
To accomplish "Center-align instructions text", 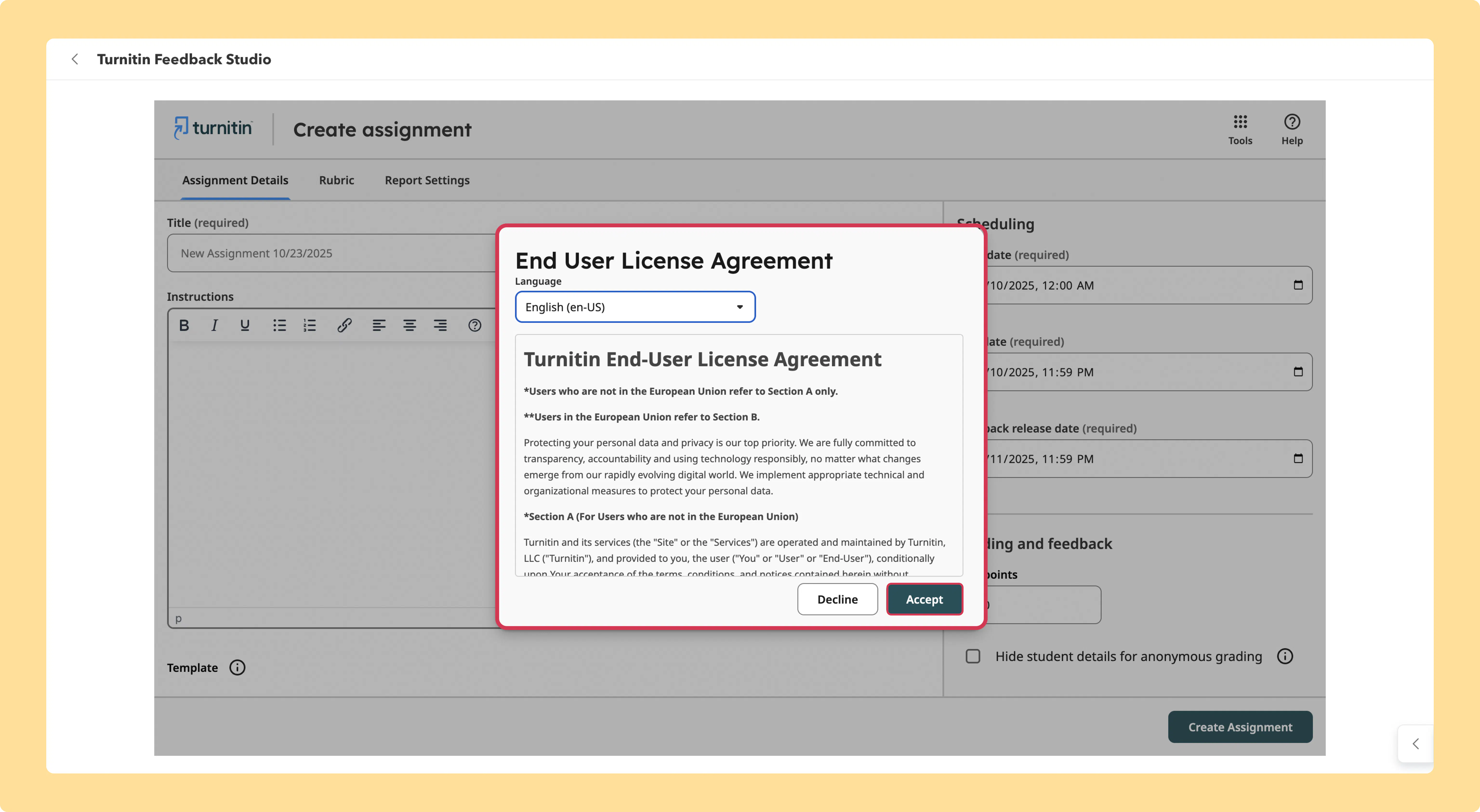I will [x=410, y=326].
